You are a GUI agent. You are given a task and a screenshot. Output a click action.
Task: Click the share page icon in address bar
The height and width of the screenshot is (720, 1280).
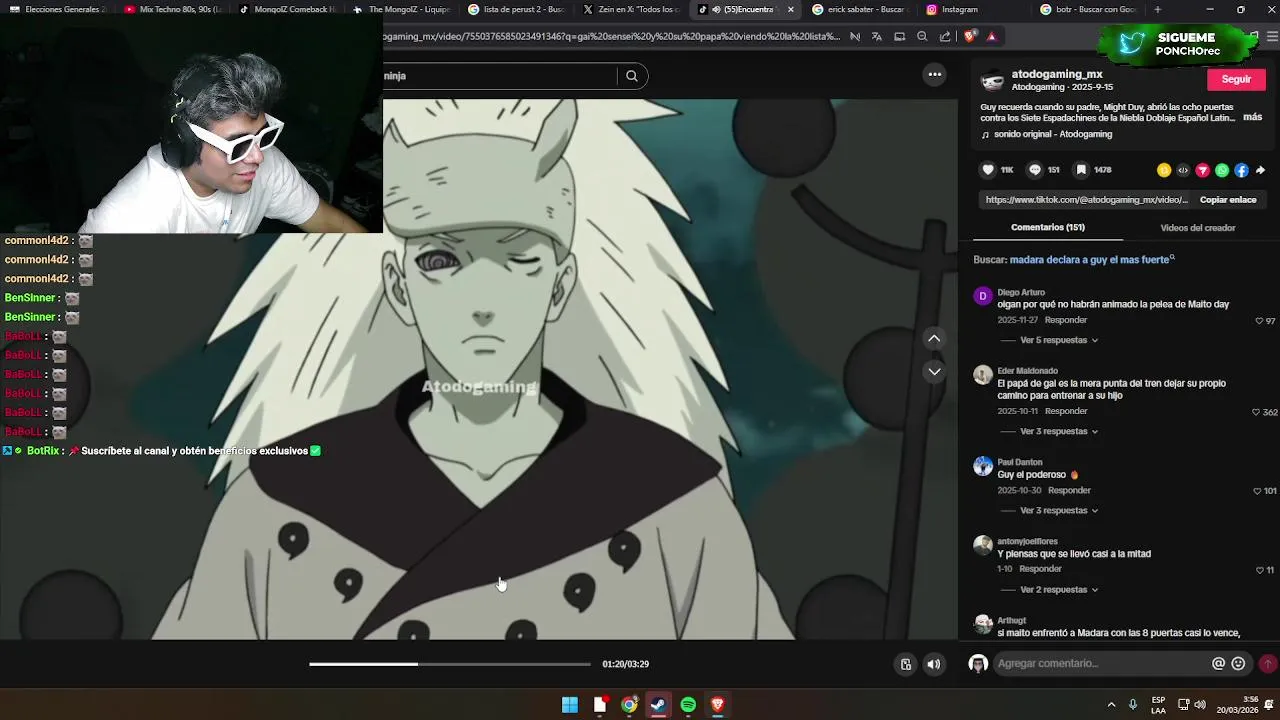pyautogui.click(x=945, y=36)
